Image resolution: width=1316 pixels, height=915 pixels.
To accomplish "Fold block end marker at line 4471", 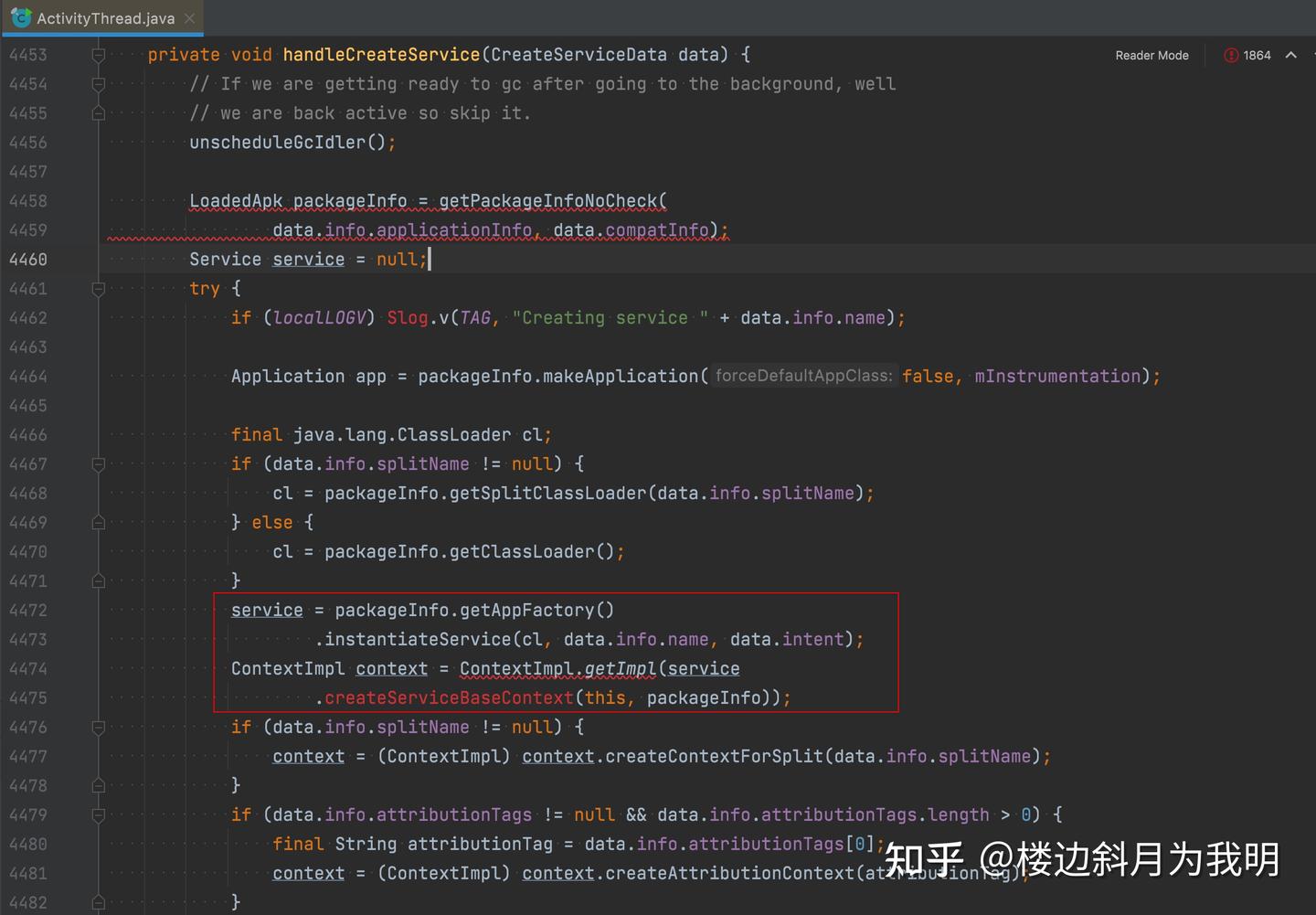I will tap(99, 581).
